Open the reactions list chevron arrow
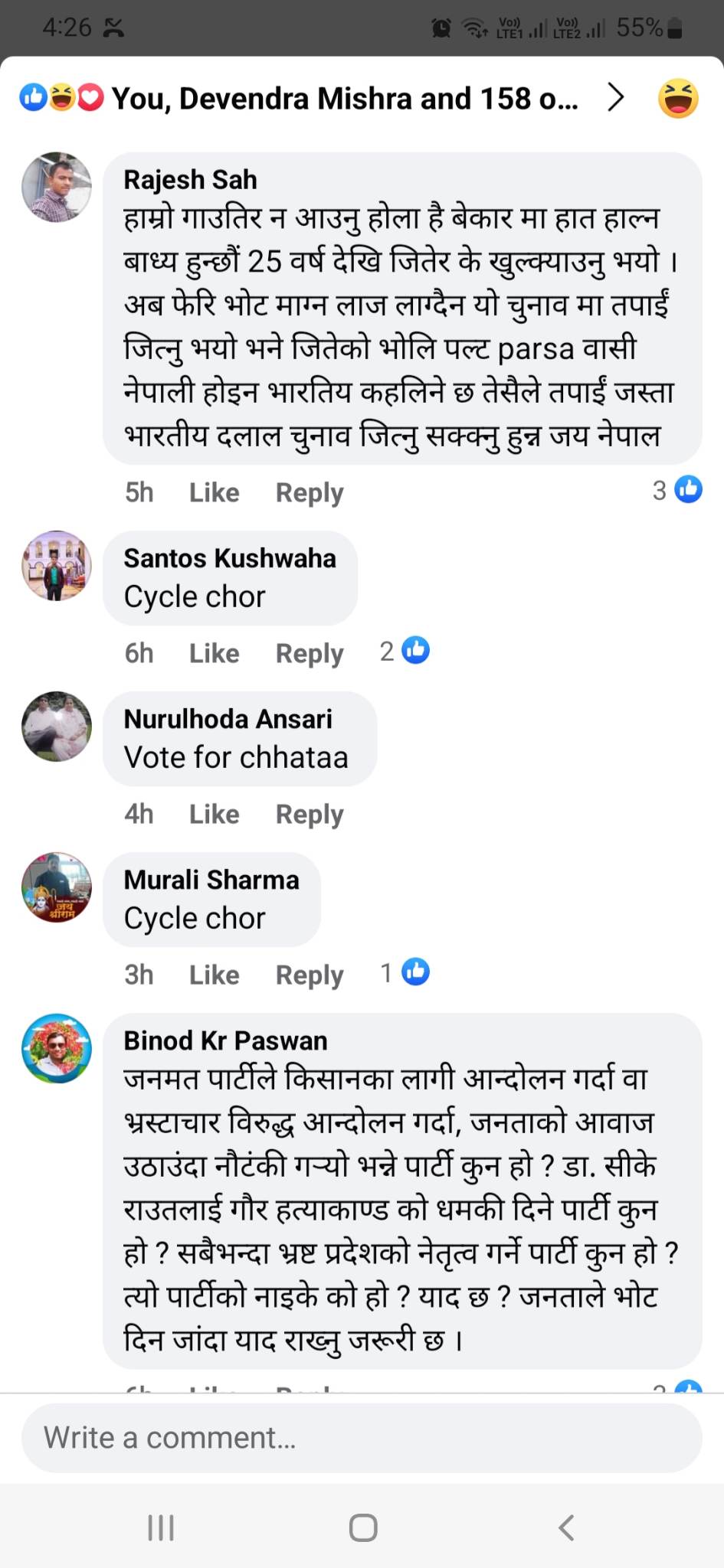This screenshot has width=724, height=1568. pos(615,98)
